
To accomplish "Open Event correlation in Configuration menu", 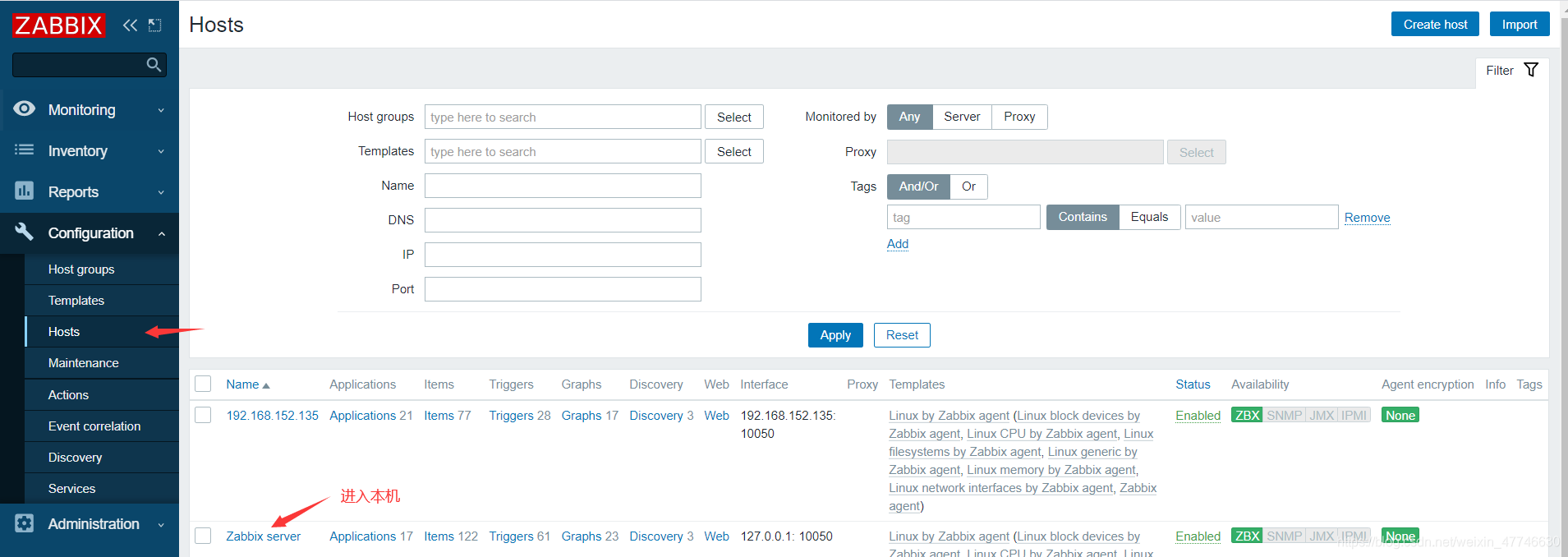I will click(102, 426).
